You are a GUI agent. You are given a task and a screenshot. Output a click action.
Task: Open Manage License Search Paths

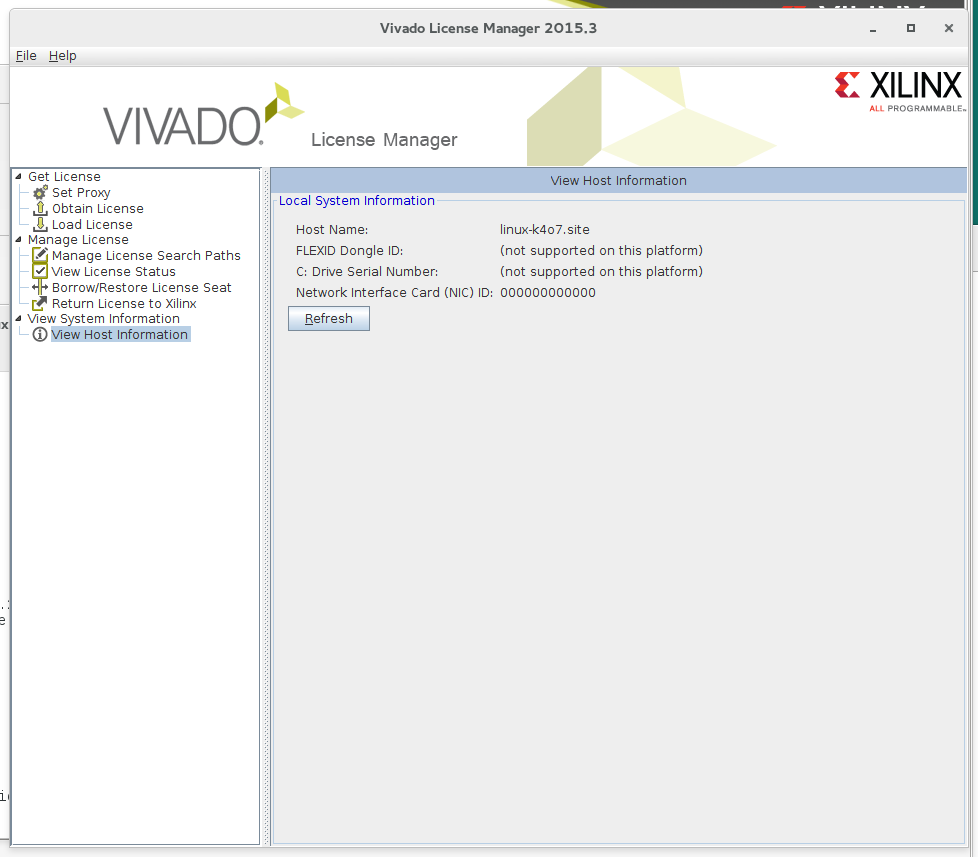(146, 255)
